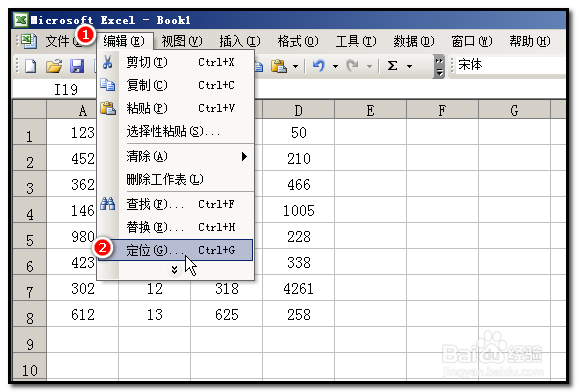Open the toolbar options overflow button
Screen dimensions: 577x392
click(x=439, y=67)
